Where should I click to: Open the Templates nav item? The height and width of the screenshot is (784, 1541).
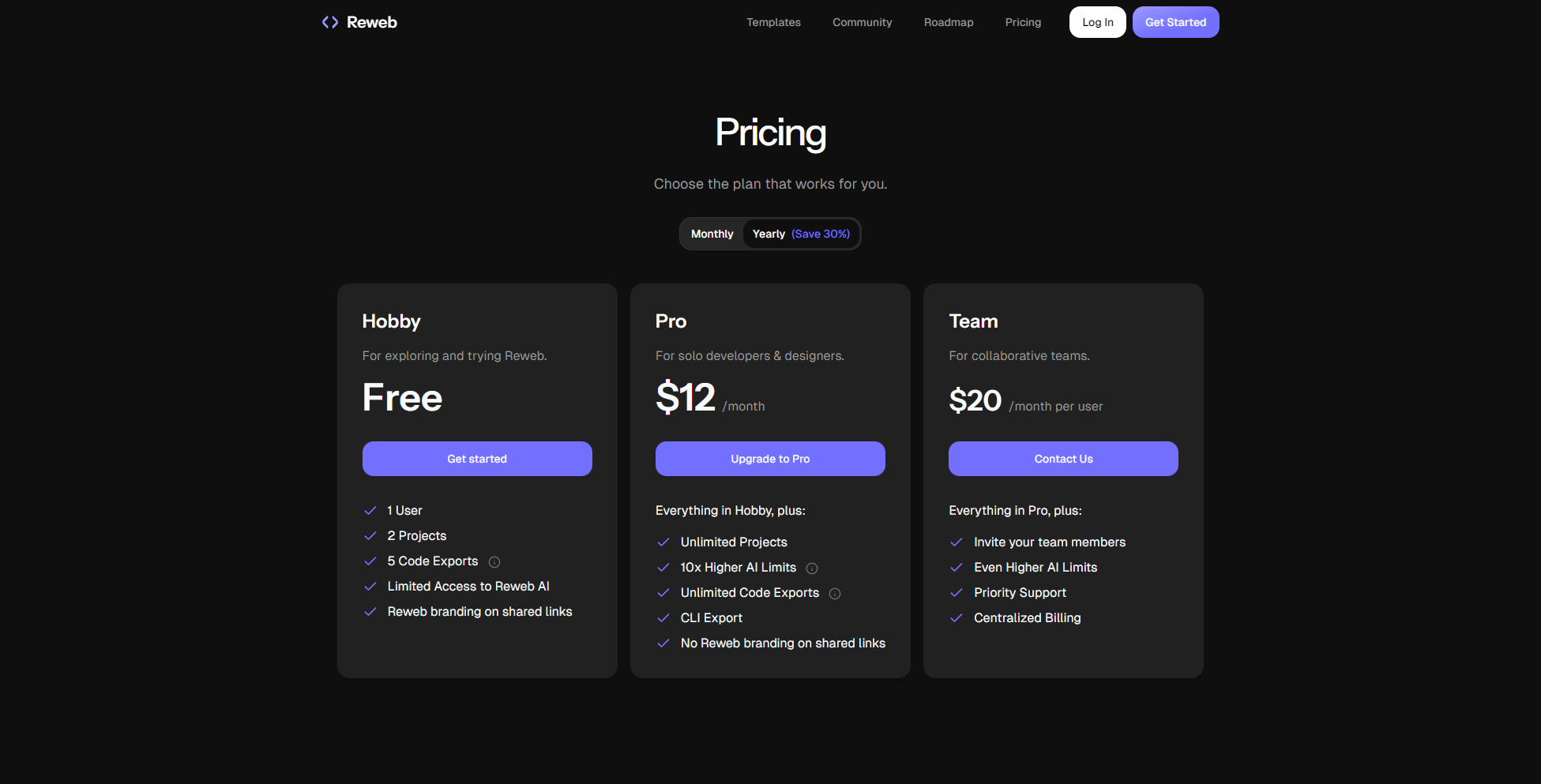click(x=773, y=22)
